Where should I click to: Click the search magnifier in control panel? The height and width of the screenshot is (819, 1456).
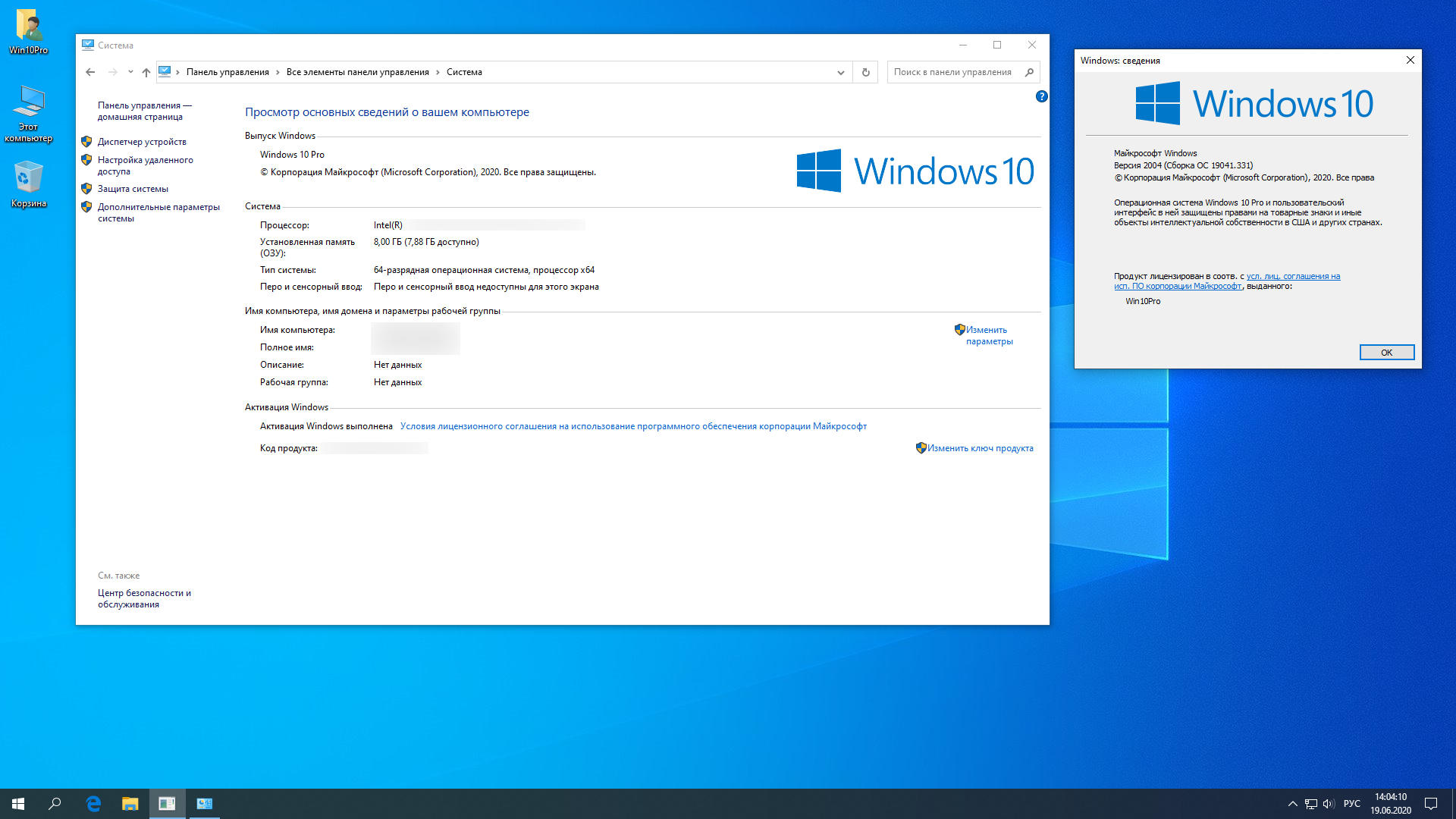[x=1029, y=72]
